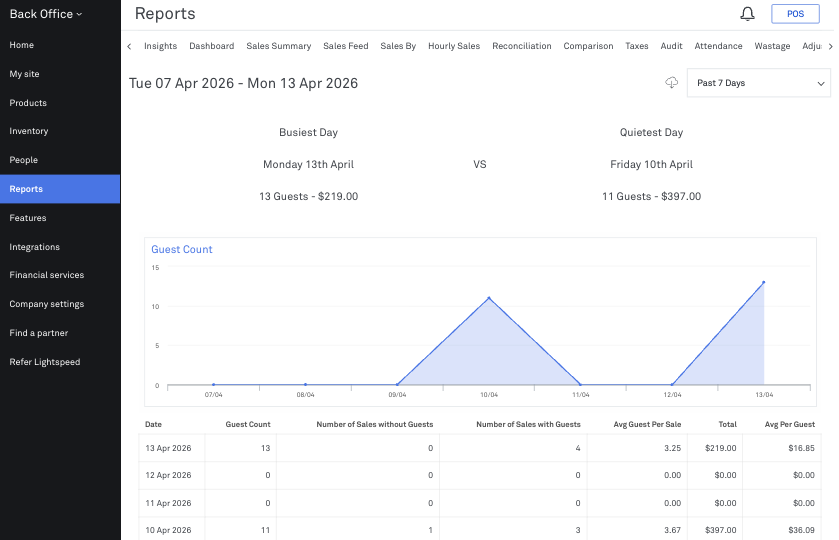Select the Sales By tab
Image resolution: width=839 pixels, height=540 pixels.
(x=398, y=46)
